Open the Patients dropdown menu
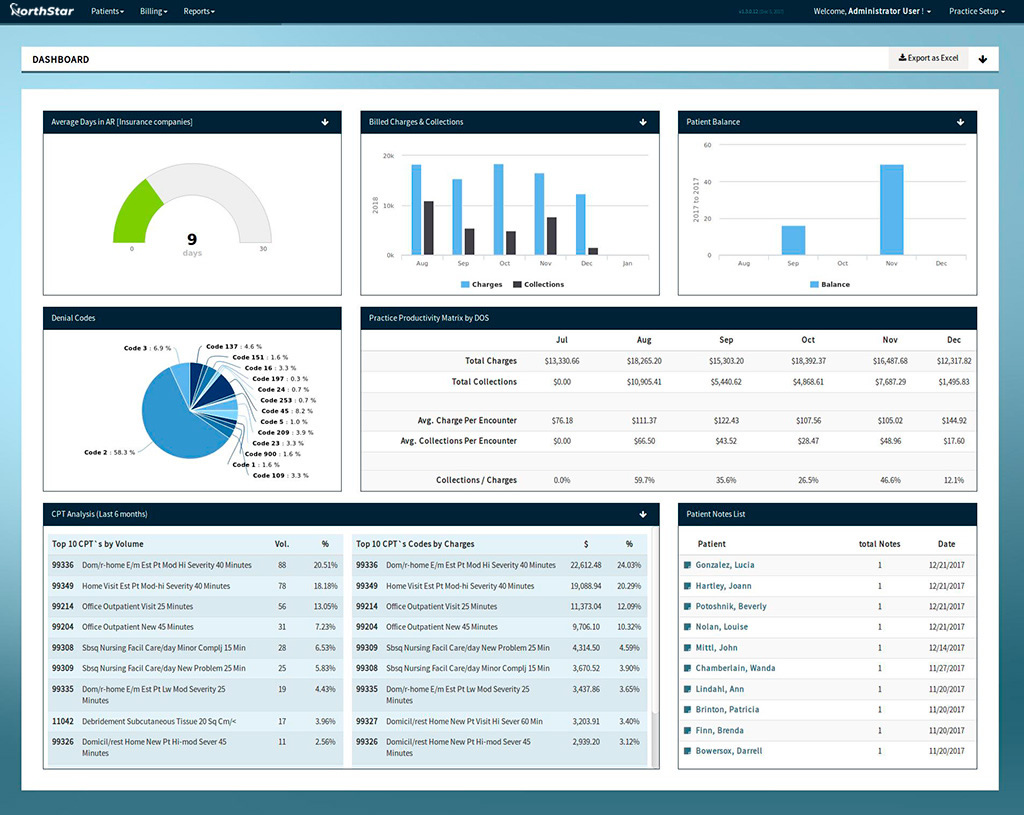The width and height of the screenshot is (1024, 815). 107,11
